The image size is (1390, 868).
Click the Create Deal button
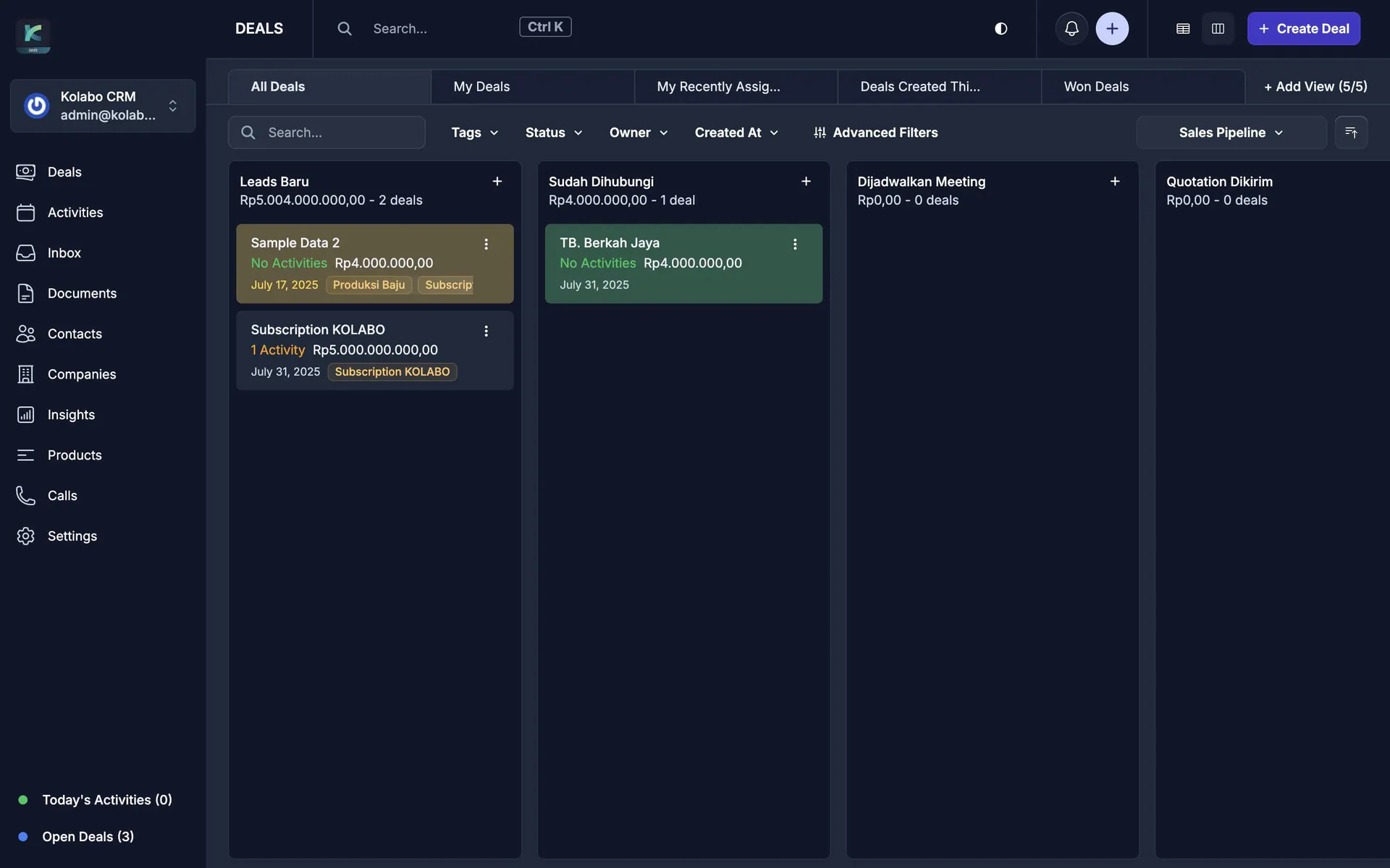(x=1303, y=28)
